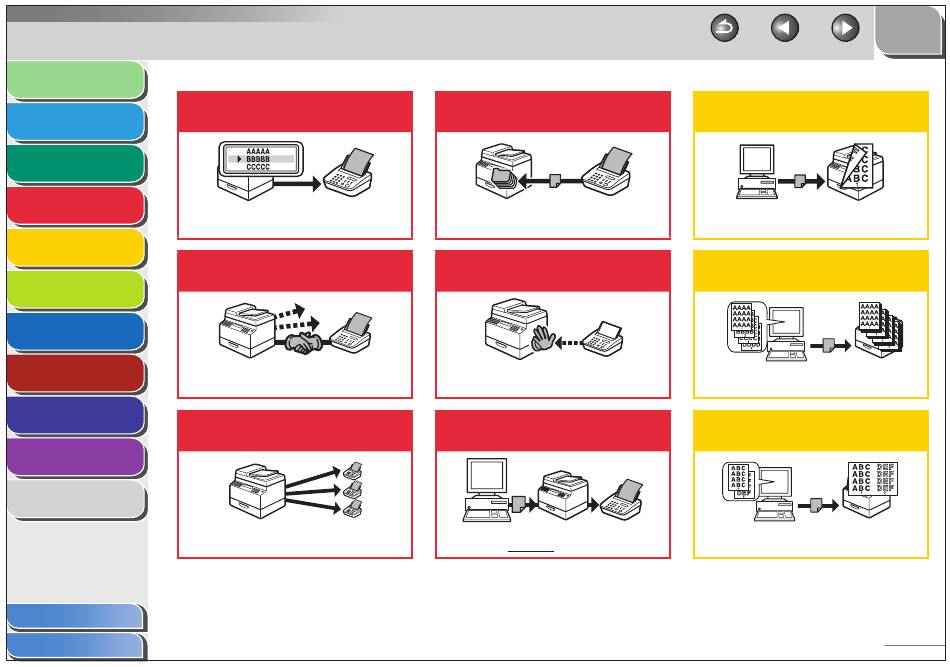Select the dark teal green sidebar tab
This screenshot has height=667, width=950.
tap(76, 164)
